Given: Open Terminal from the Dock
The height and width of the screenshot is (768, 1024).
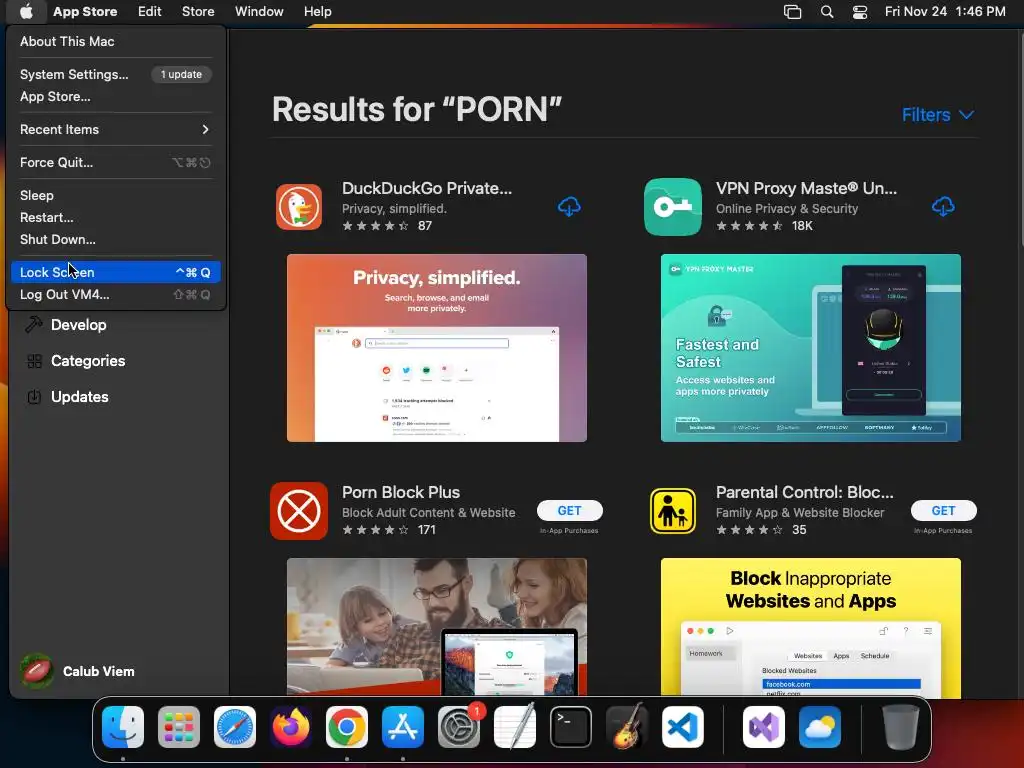Looking at the screenshot, I should [571, 727].
